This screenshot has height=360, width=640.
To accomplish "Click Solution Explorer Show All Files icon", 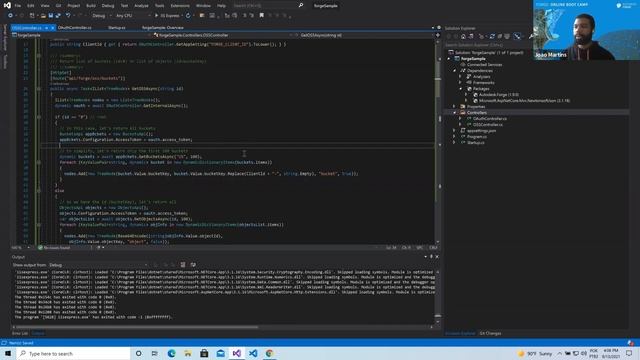I will click(x=507, y=36).
